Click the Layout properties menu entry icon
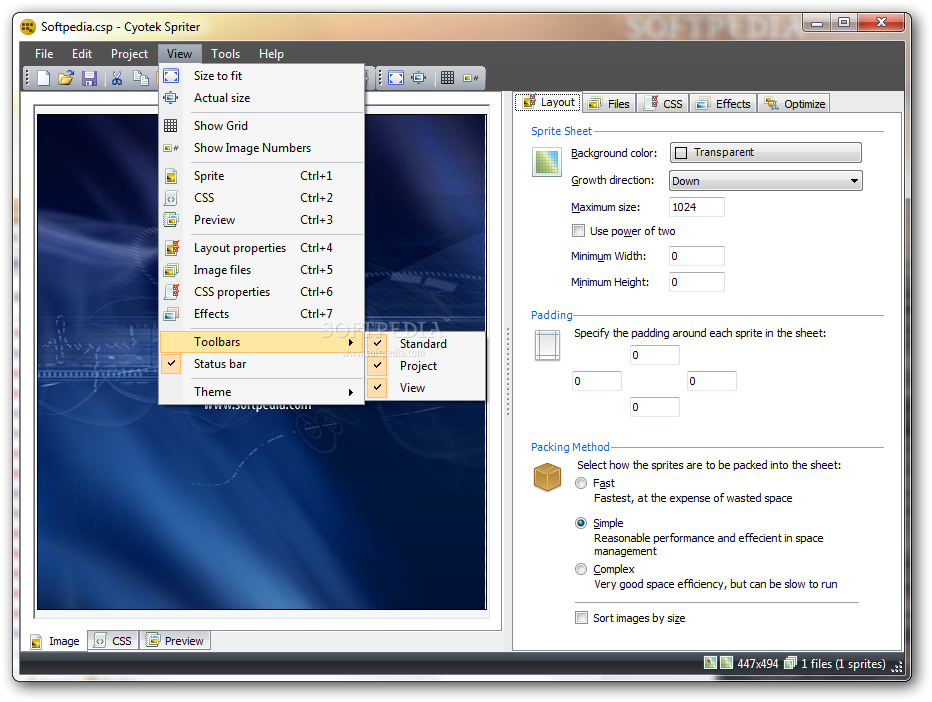The width and height of the screenshot is (932, 702). point(172,248)
